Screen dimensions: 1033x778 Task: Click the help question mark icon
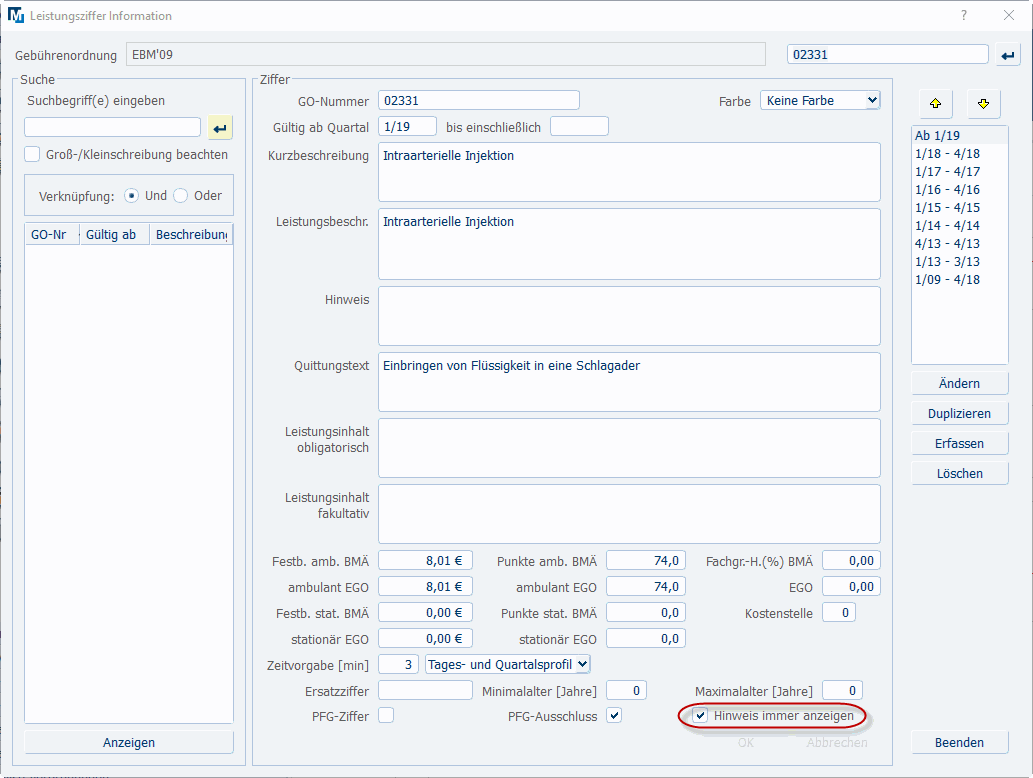(964, 16)
